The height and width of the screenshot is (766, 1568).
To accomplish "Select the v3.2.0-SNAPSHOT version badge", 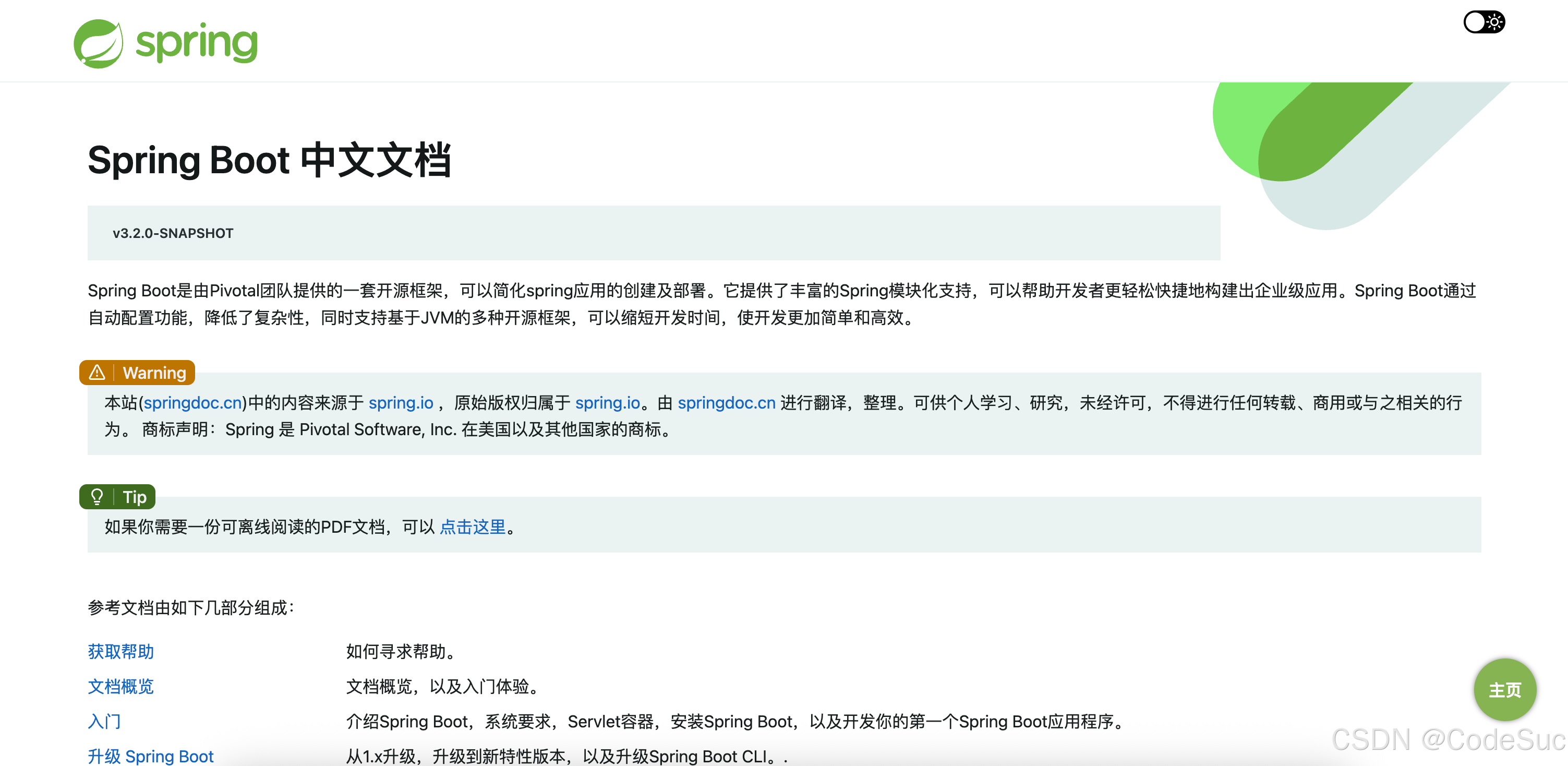I will 173,233.
